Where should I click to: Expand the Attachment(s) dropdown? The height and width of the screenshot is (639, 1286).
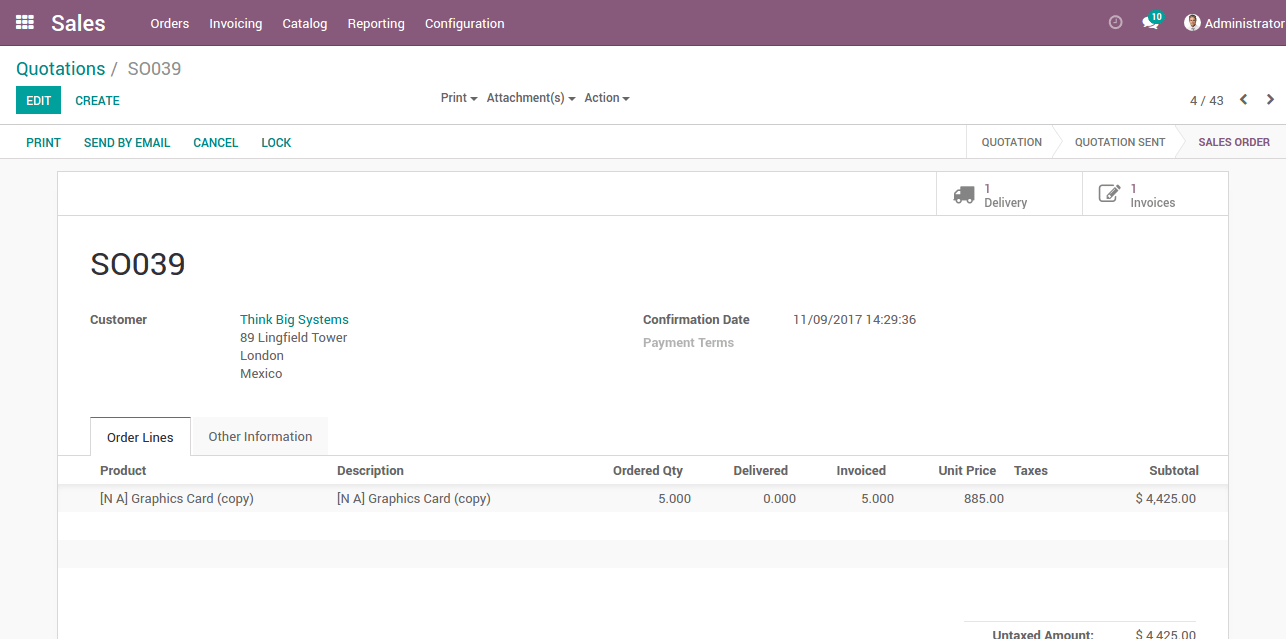tap(531, 98)
